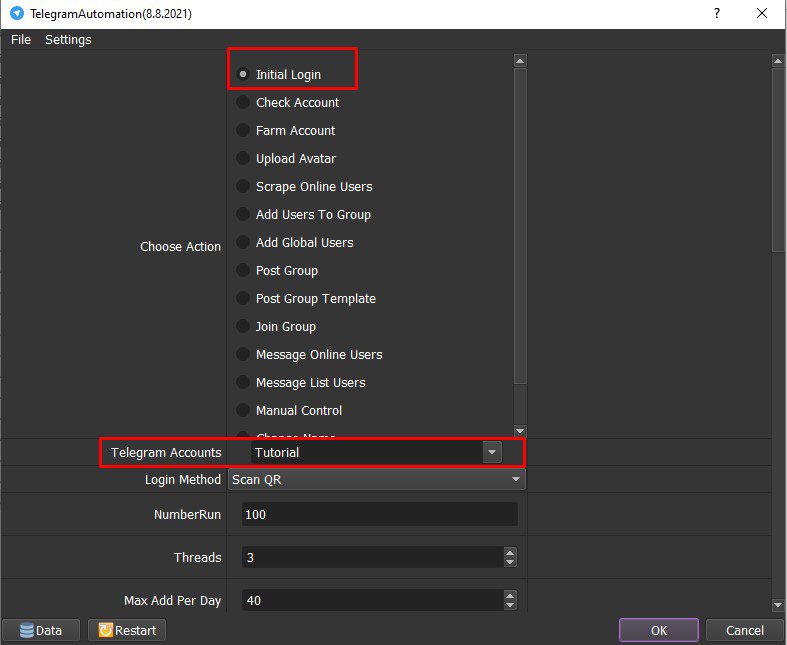Select Message List Users action
The width and height of the screenshot is (787, 645).
243,382
